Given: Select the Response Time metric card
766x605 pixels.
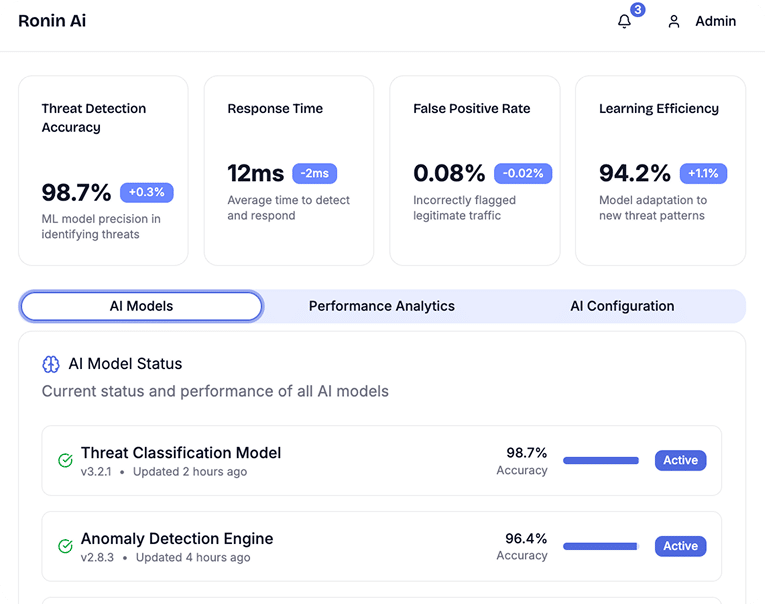Looking at the screenshot, I should pos(289,170).
